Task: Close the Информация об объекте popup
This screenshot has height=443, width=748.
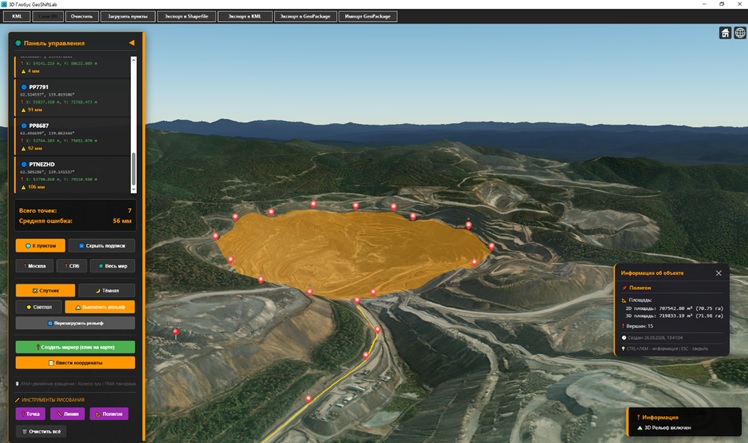Action: (718, 272)
